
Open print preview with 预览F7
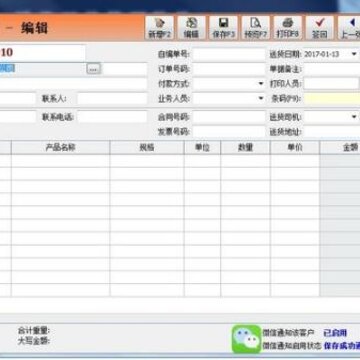point(255,28)
